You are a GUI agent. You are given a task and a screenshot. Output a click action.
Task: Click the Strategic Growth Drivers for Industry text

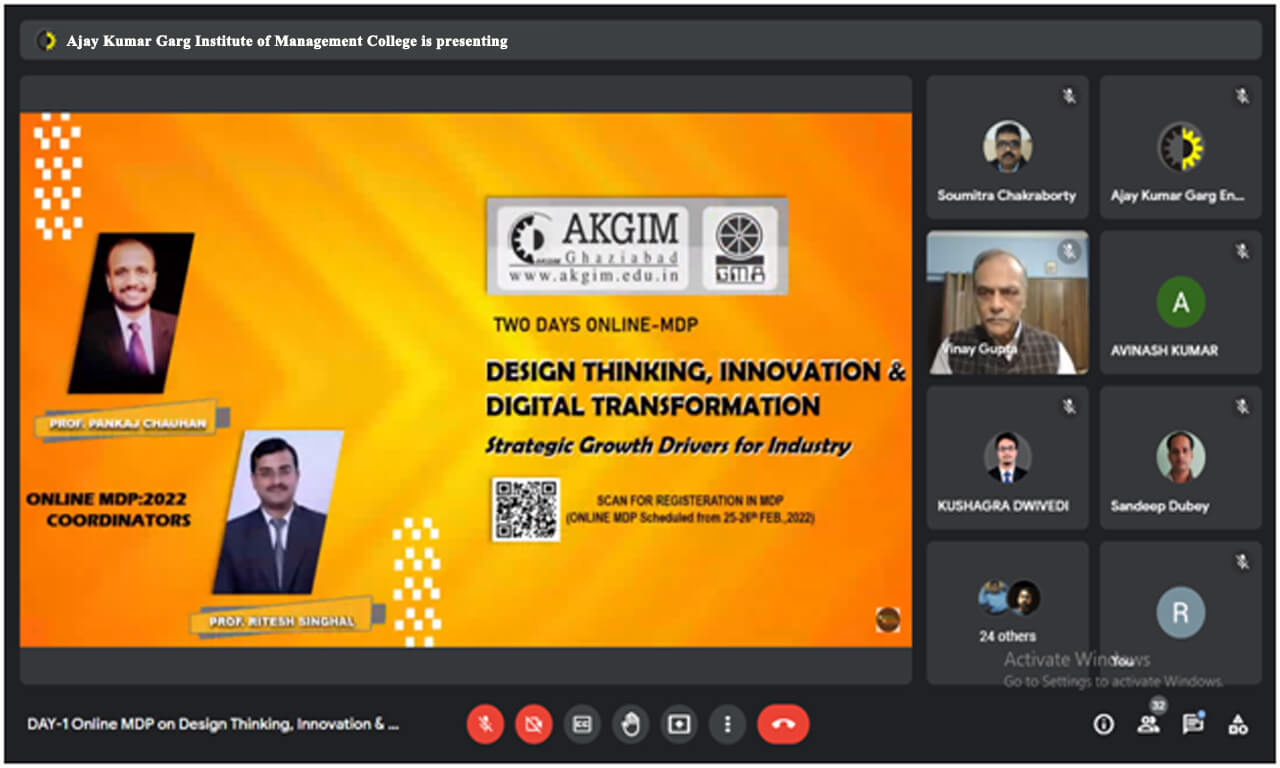[668, 446]
